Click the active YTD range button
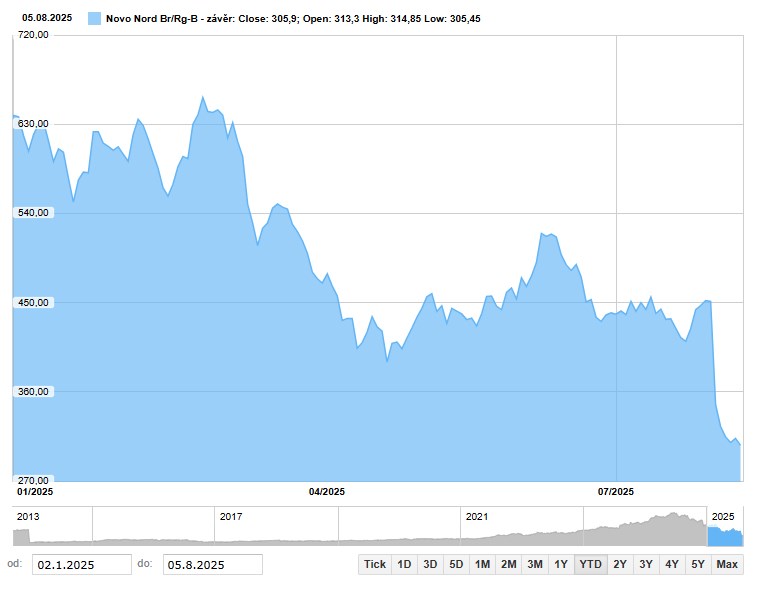 tap(590, 564)
